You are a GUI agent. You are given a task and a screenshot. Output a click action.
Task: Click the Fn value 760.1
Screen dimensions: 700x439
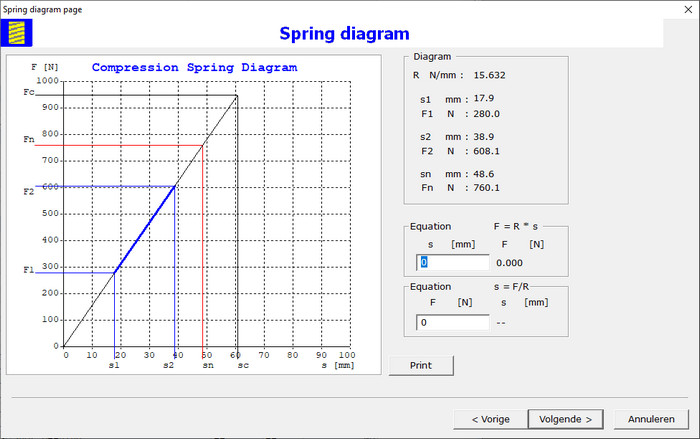click(x=486, y=187)
